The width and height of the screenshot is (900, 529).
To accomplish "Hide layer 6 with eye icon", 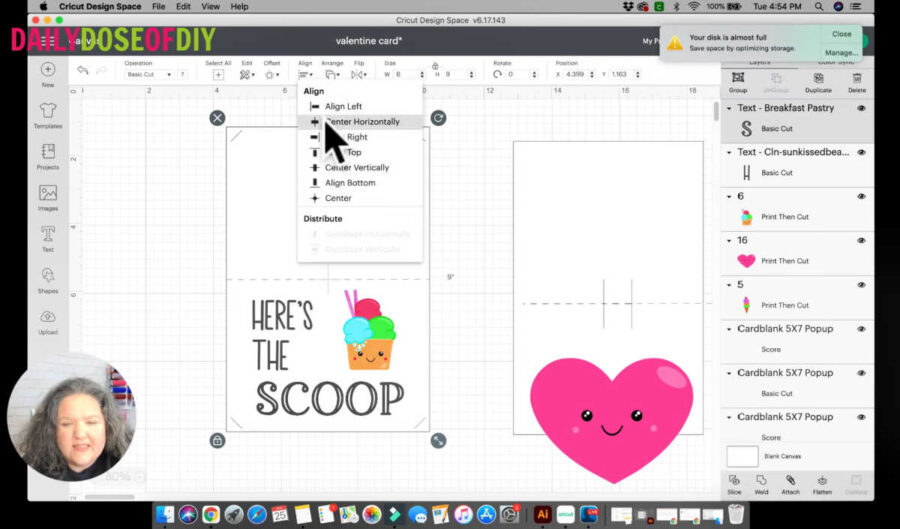I will (862, 197).
